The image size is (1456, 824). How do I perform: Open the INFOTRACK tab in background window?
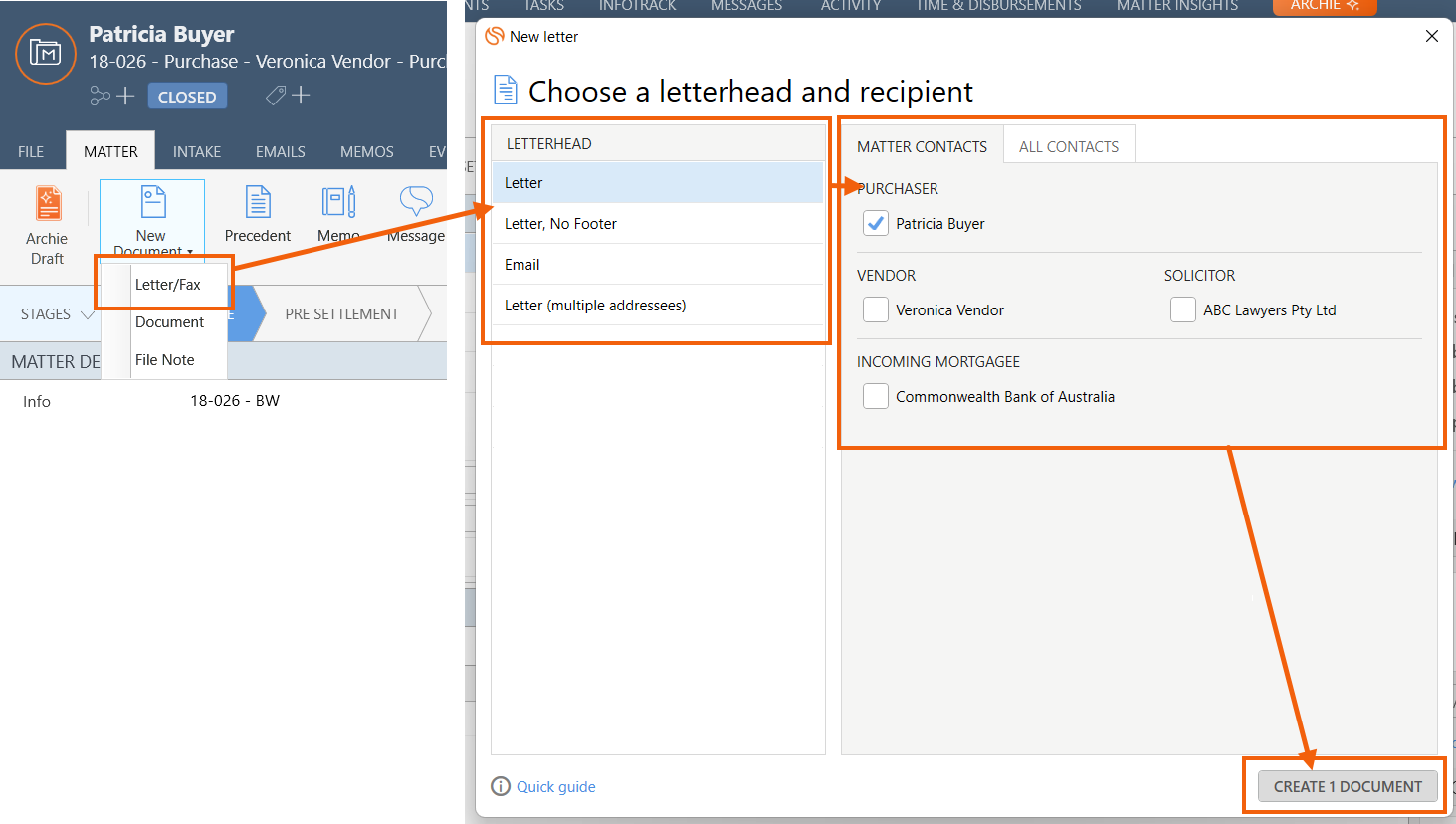(637, 6)
